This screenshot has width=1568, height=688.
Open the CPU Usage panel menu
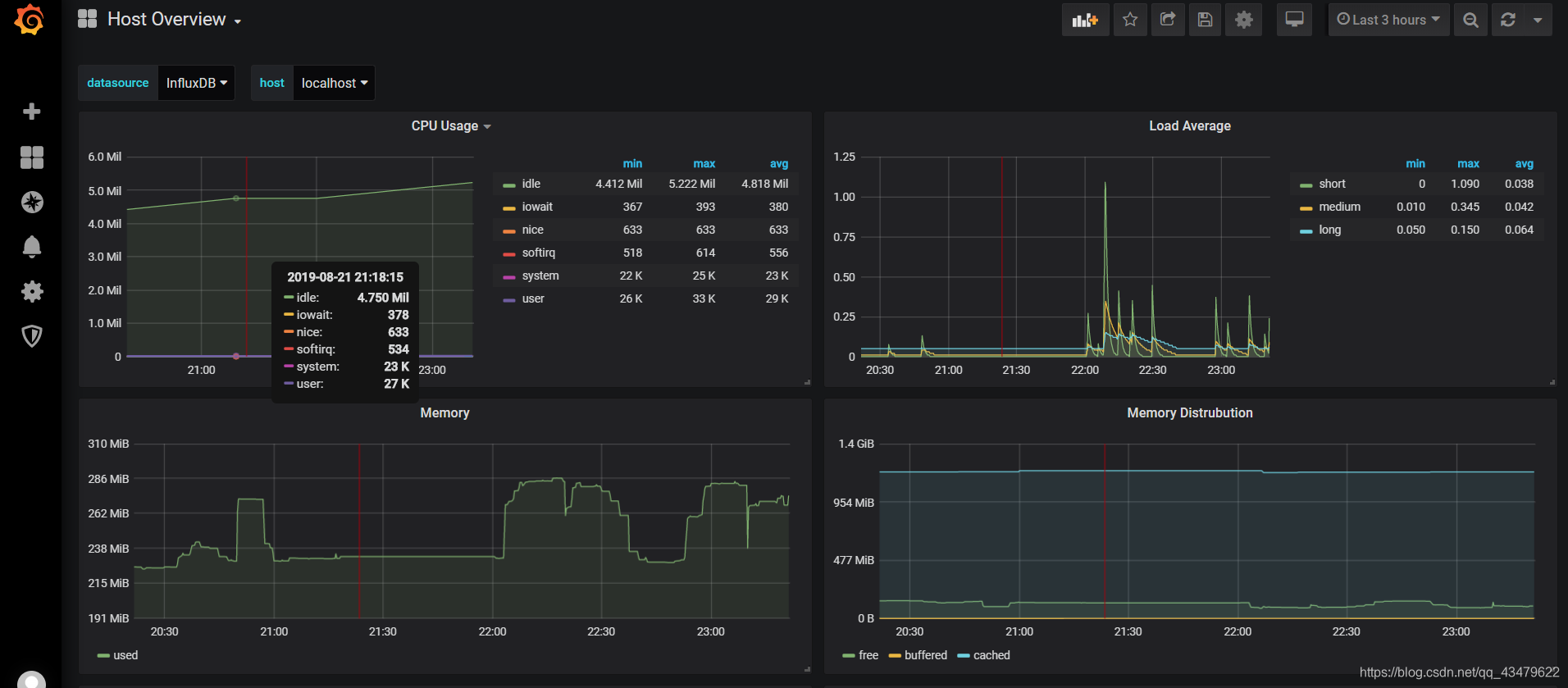pyautogui.click(x=451, y=126)
